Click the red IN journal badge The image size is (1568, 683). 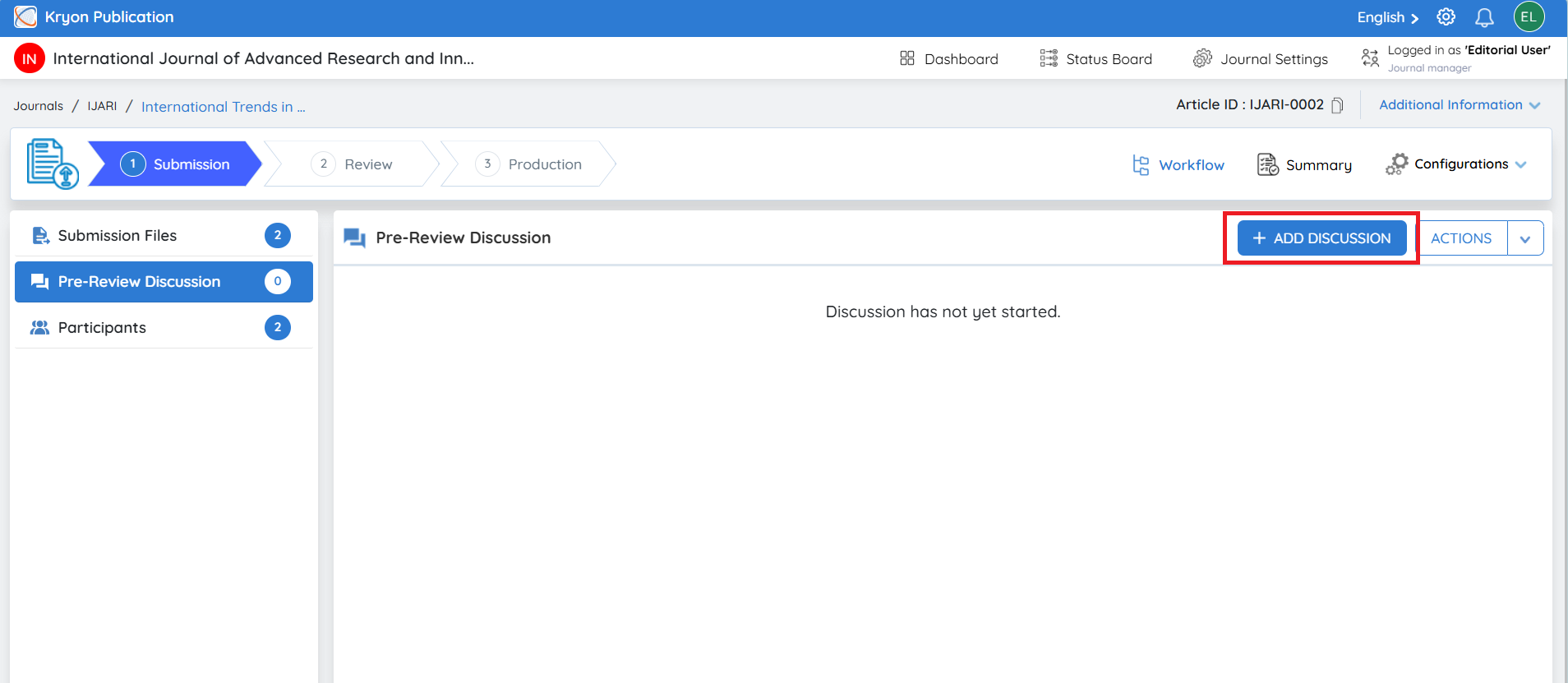coord(30,58)
